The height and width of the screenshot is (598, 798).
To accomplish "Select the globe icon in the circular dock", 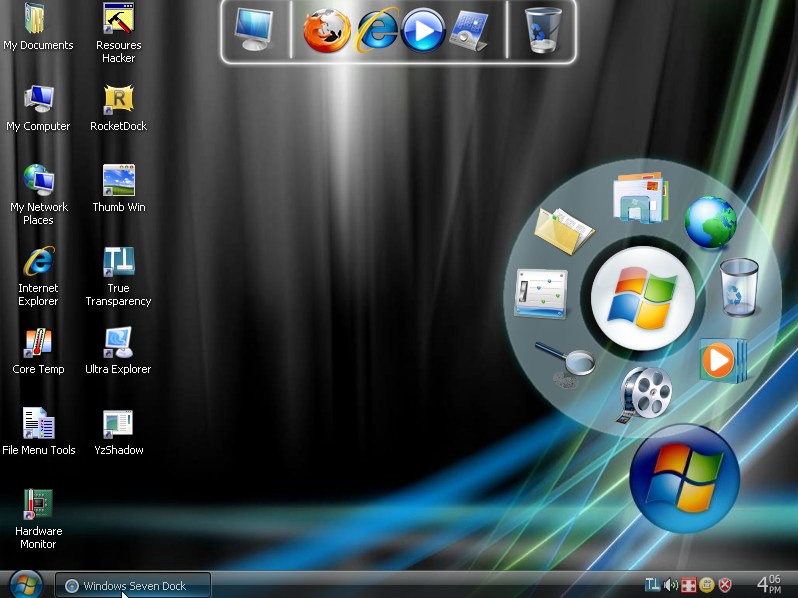I will coord(710,222).
